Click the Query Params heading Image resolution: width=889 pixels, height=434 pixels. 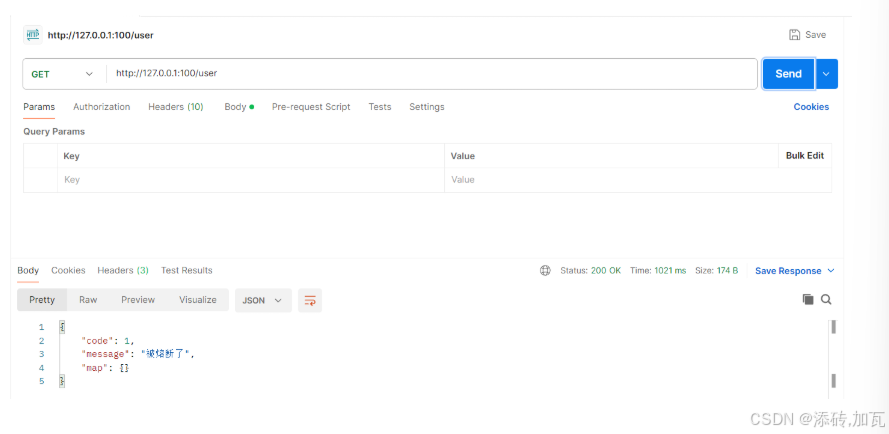(54, 132)
